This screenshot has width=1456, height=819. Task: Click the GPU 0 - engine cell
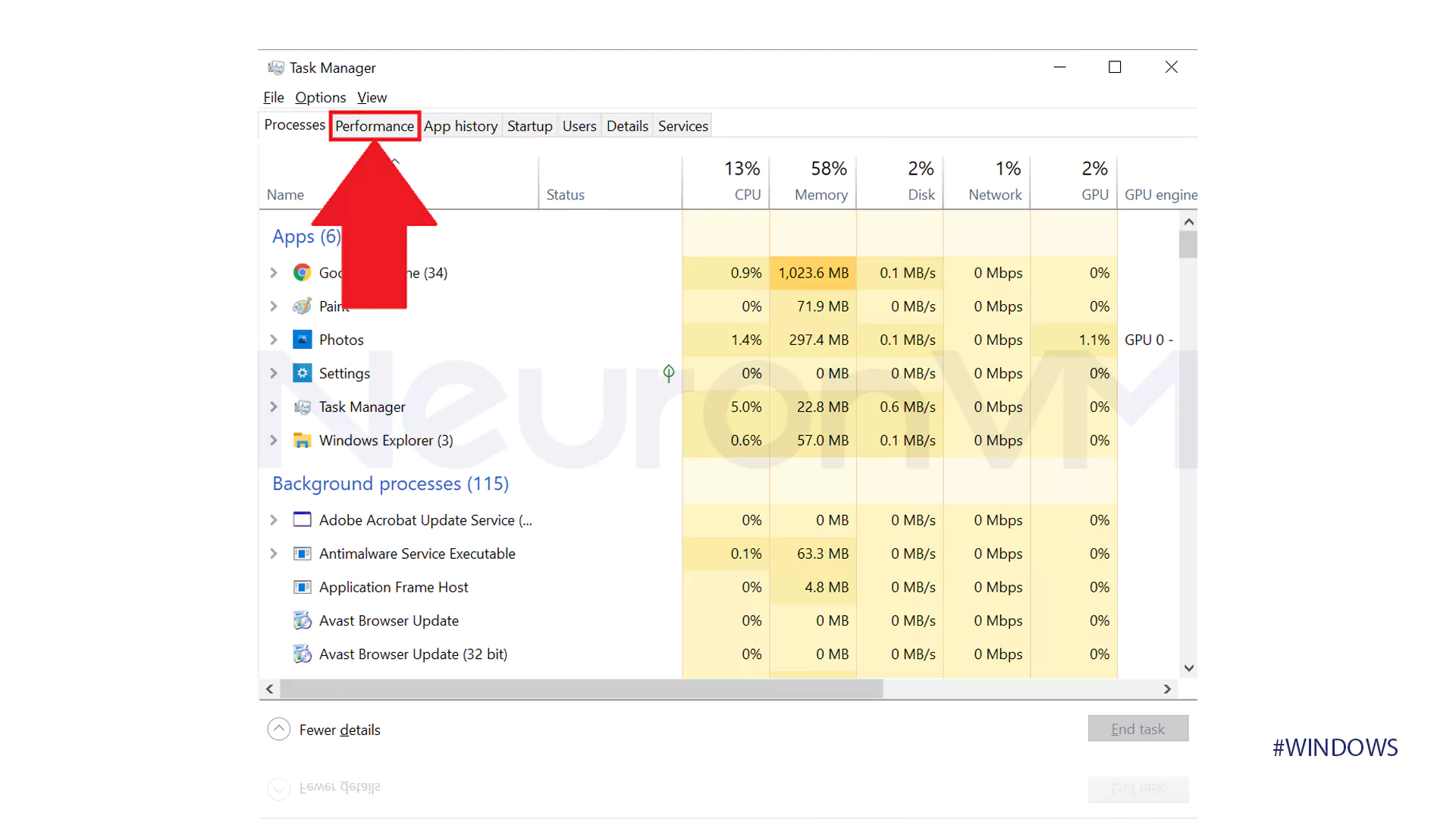(1149, 340)
